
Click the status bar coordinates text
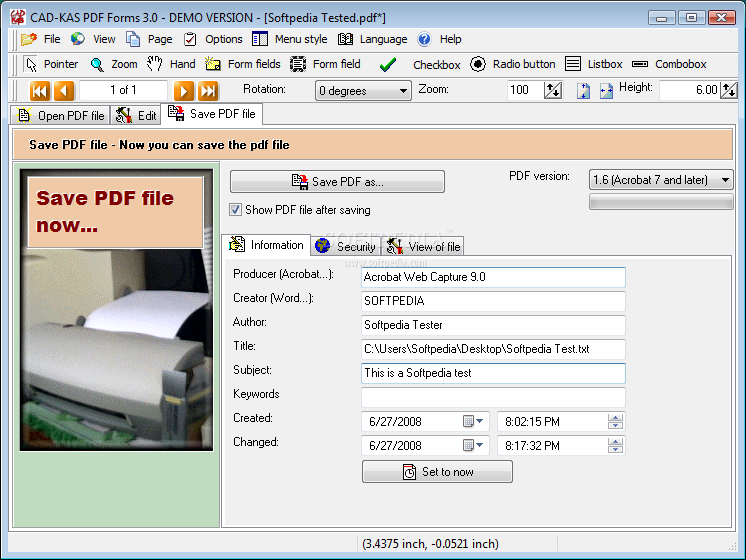point(430,543)
